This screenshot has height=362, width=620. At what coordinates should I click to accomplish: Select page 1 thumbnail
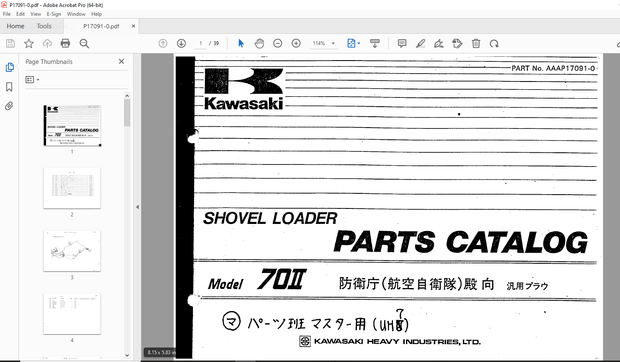tap(72, 126)
